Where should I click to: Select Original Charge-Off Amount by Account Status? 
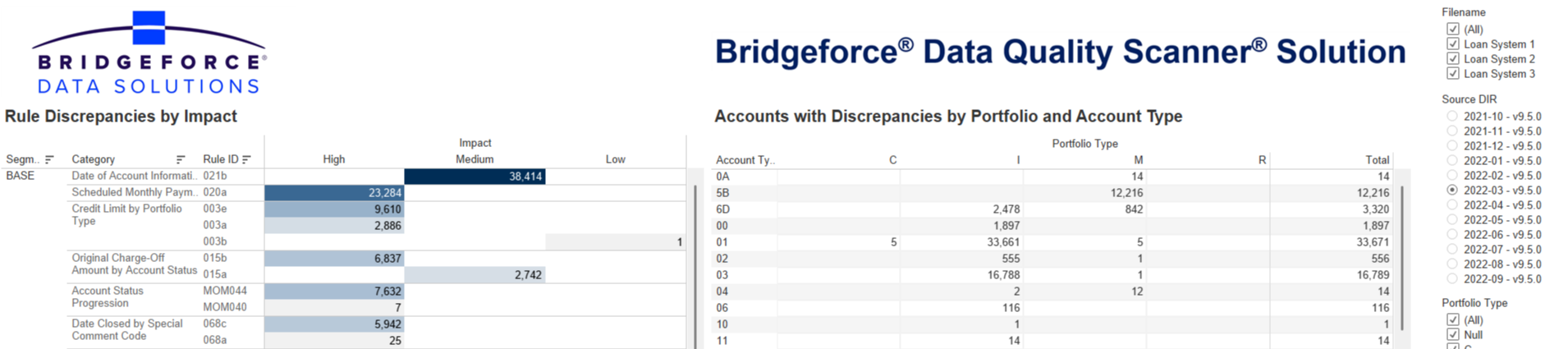pos(135,264)
